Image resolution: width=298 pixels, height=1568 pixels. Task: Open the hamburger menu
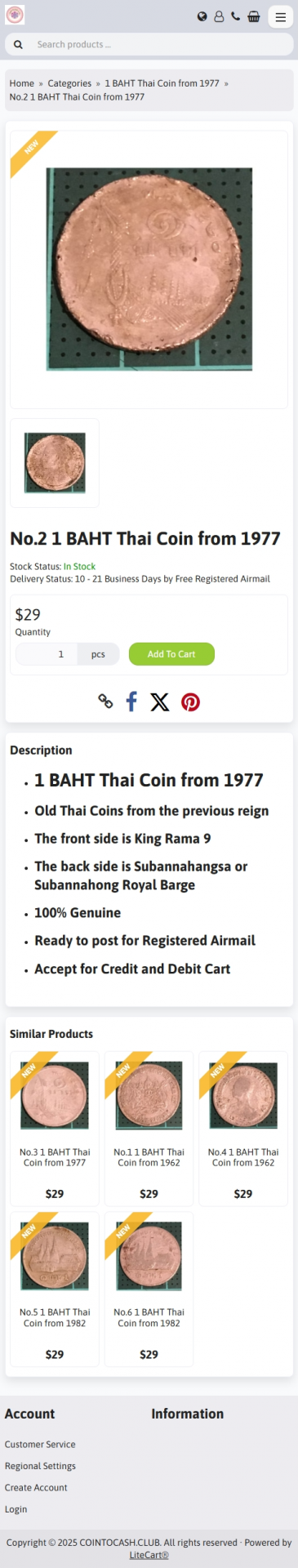pyautogui.click(x=280, y=16)
